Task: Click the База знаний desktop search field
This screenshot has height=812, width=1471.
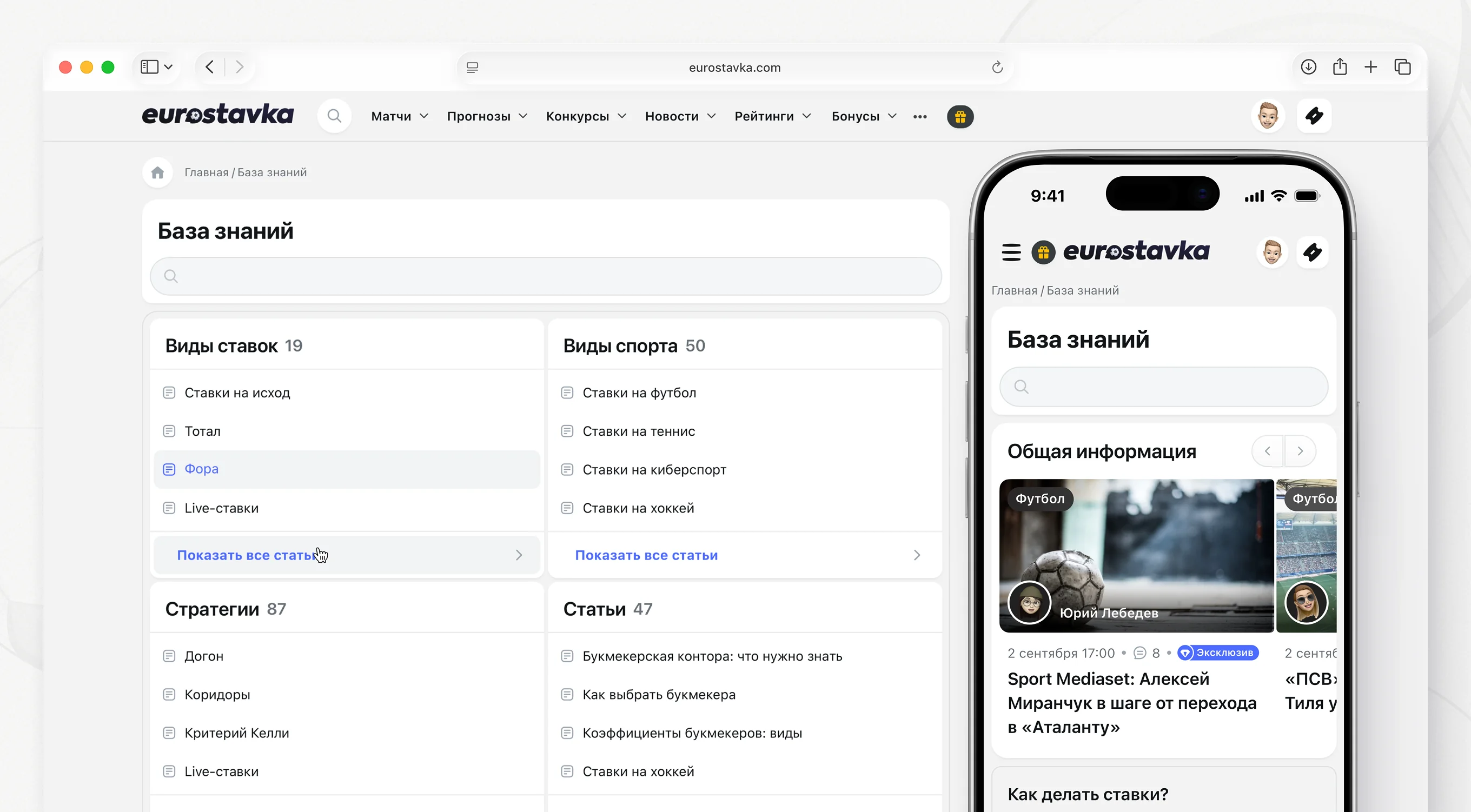Action: [545, 276]
